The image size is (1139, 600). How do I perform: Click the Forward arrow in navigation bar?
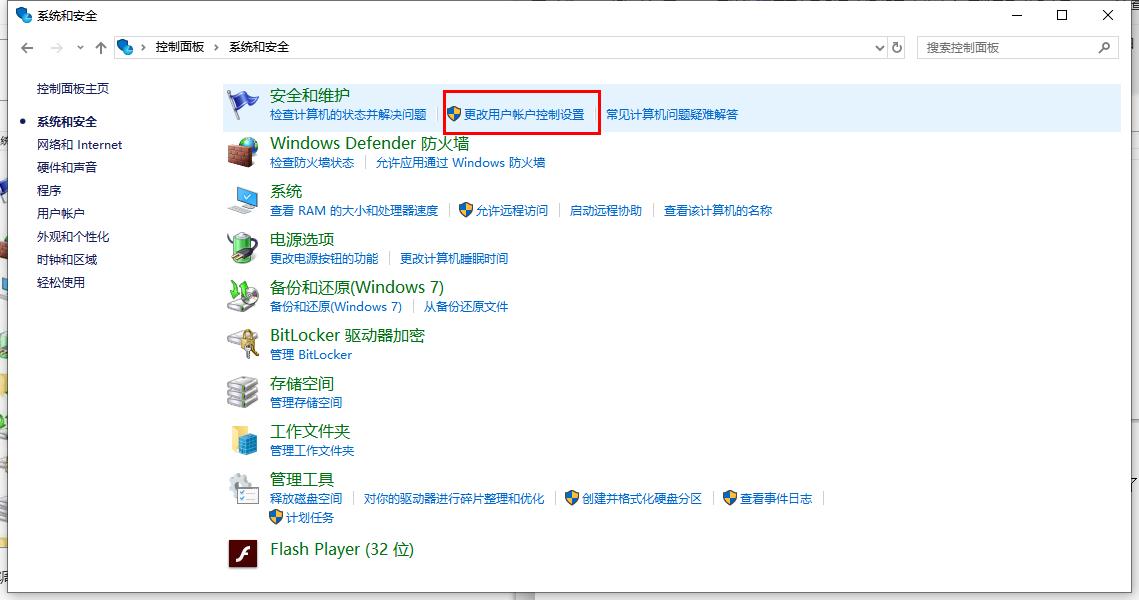(57, 48)
